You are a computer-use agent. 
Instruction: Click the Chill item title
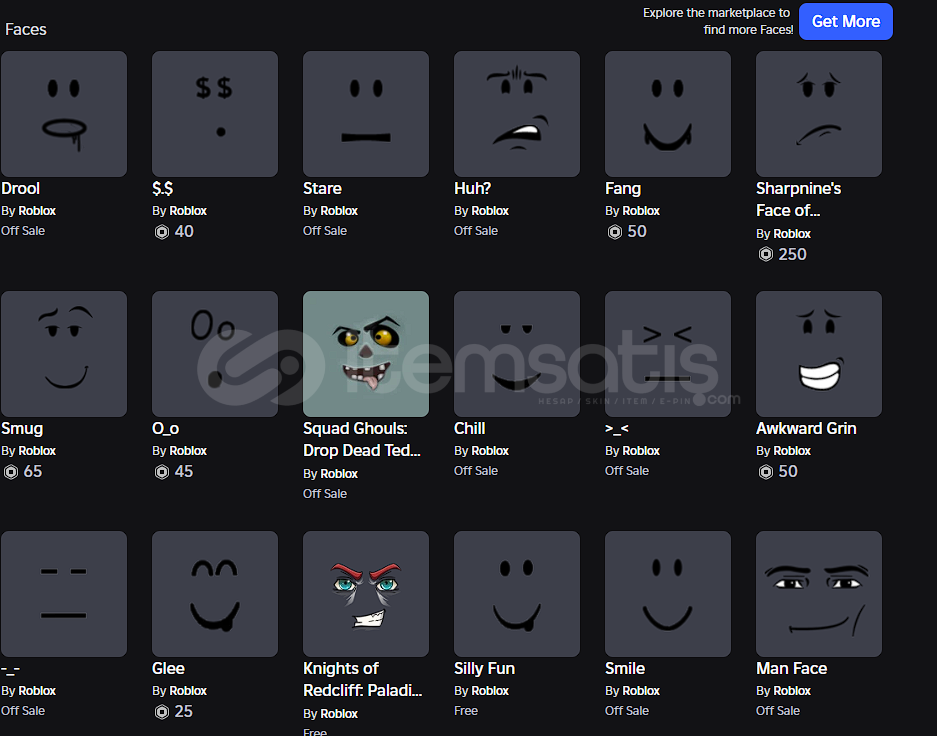pyautogui.click(x=470, y=429)
